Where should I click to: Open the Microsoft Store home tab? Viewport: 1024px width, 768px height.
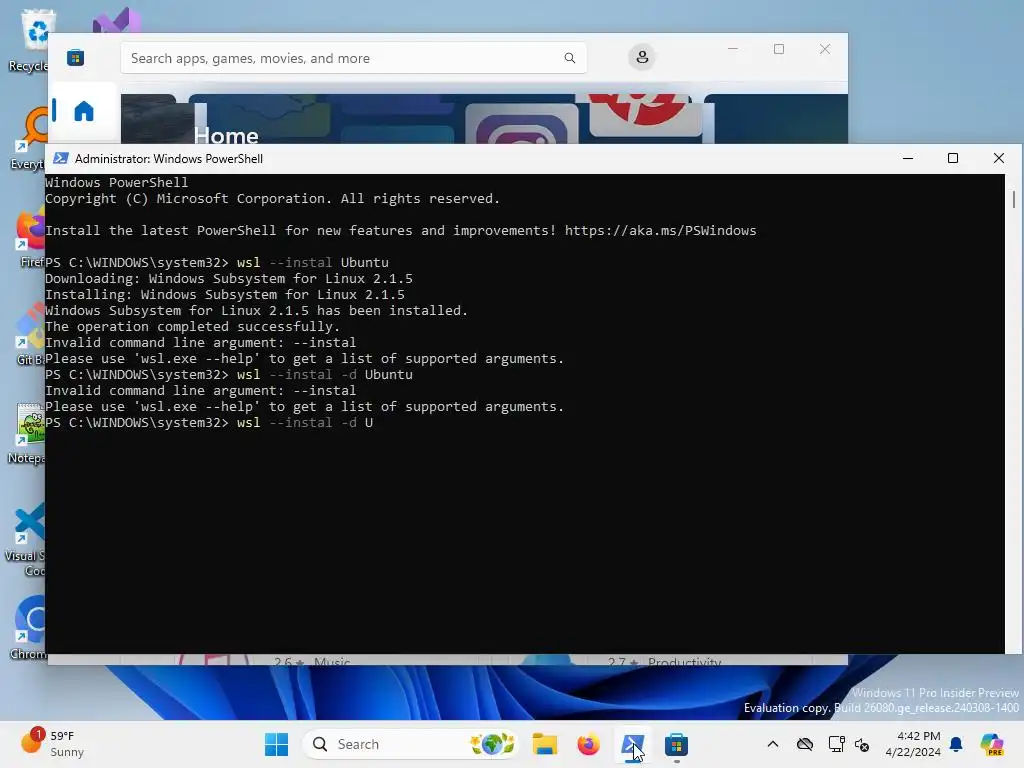(84, 111)
